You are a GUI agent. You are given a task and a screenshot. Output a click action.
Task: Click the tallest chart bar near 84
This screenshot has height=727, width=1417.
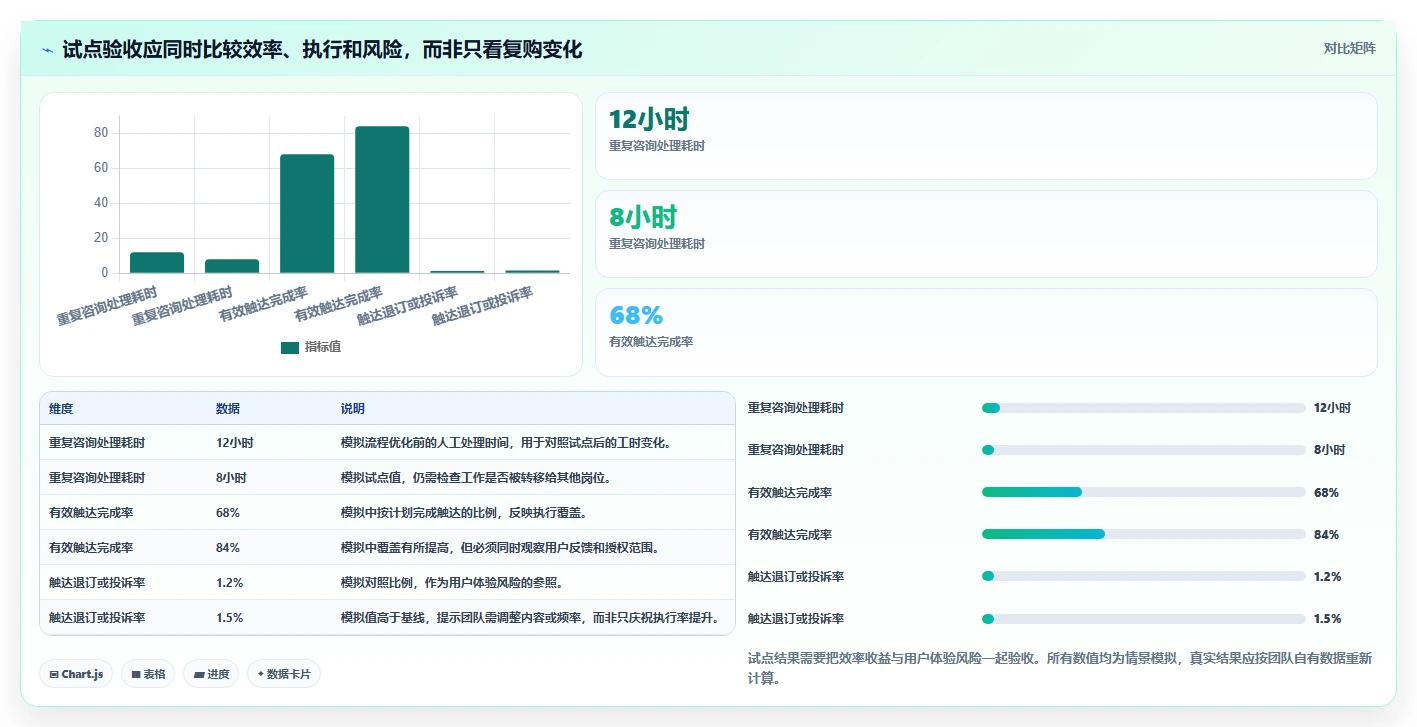click(382, 199)
